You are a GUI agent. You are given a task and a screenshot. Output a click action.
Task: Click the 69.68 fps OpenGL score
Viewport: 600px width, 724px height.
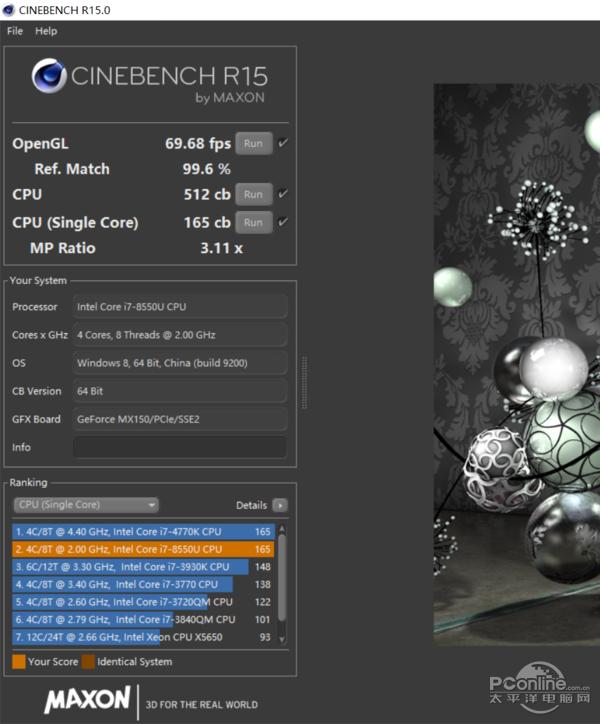click(x=198, y=144)
